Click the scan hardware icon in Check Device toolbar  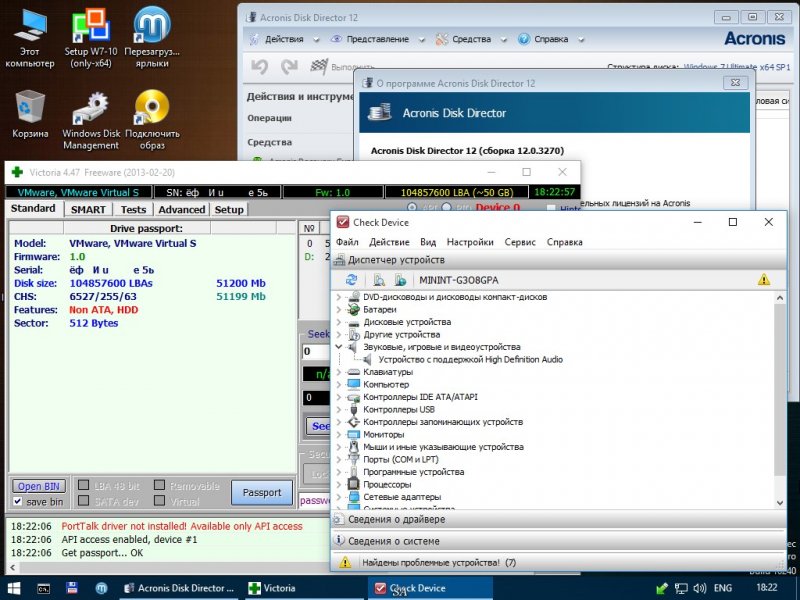click(x=379, y=280)
